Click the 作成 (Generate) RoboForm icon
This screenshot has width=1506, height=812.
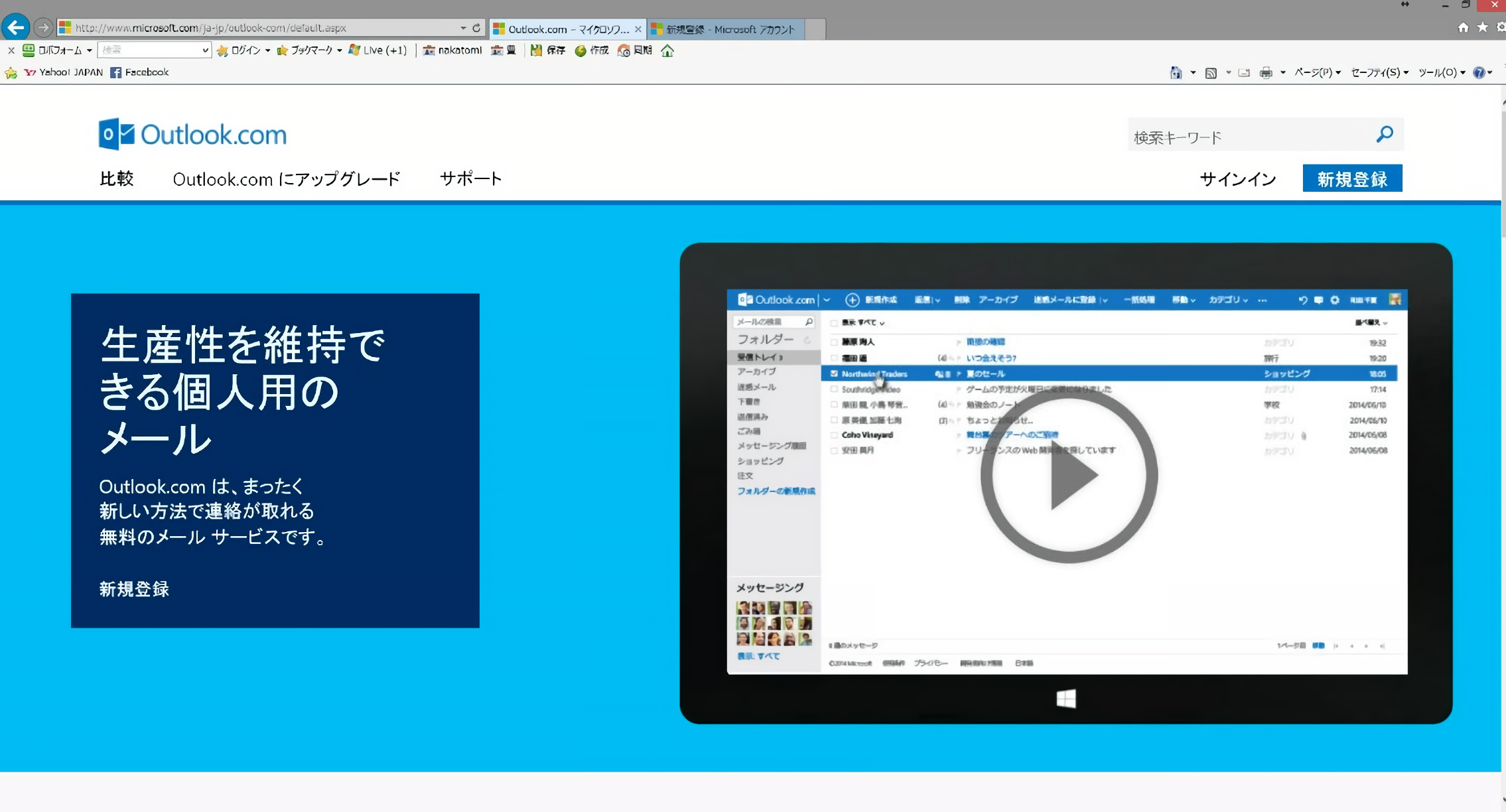point(591,50)
